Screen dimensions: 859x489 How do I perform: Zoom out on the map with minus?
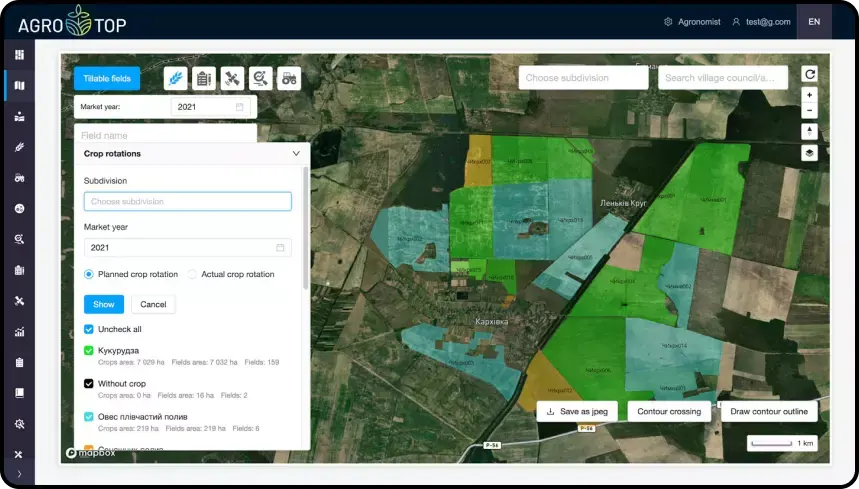pos(810,111)
